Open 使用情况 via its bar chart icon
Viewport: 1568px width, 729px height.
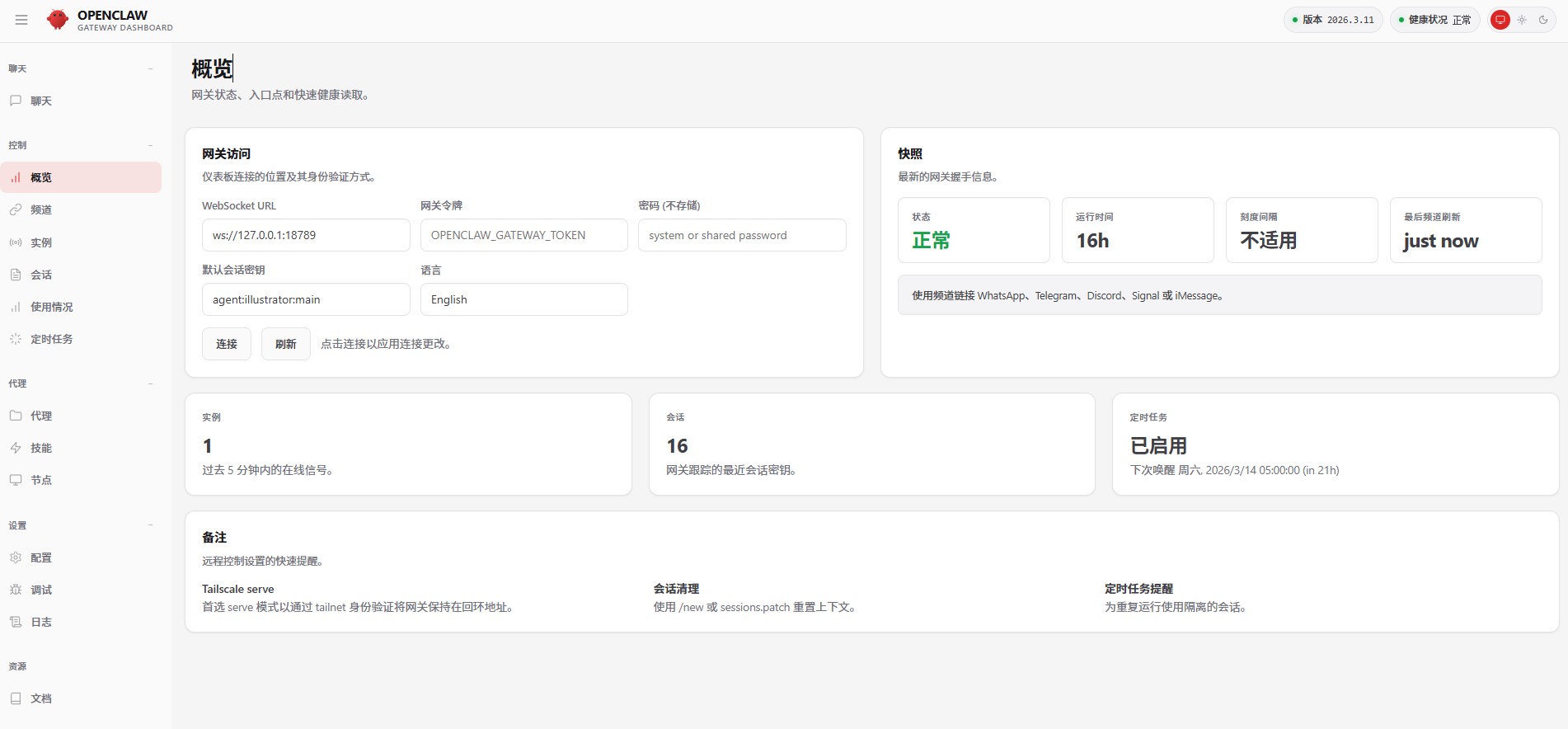click(x=16, y=307)
